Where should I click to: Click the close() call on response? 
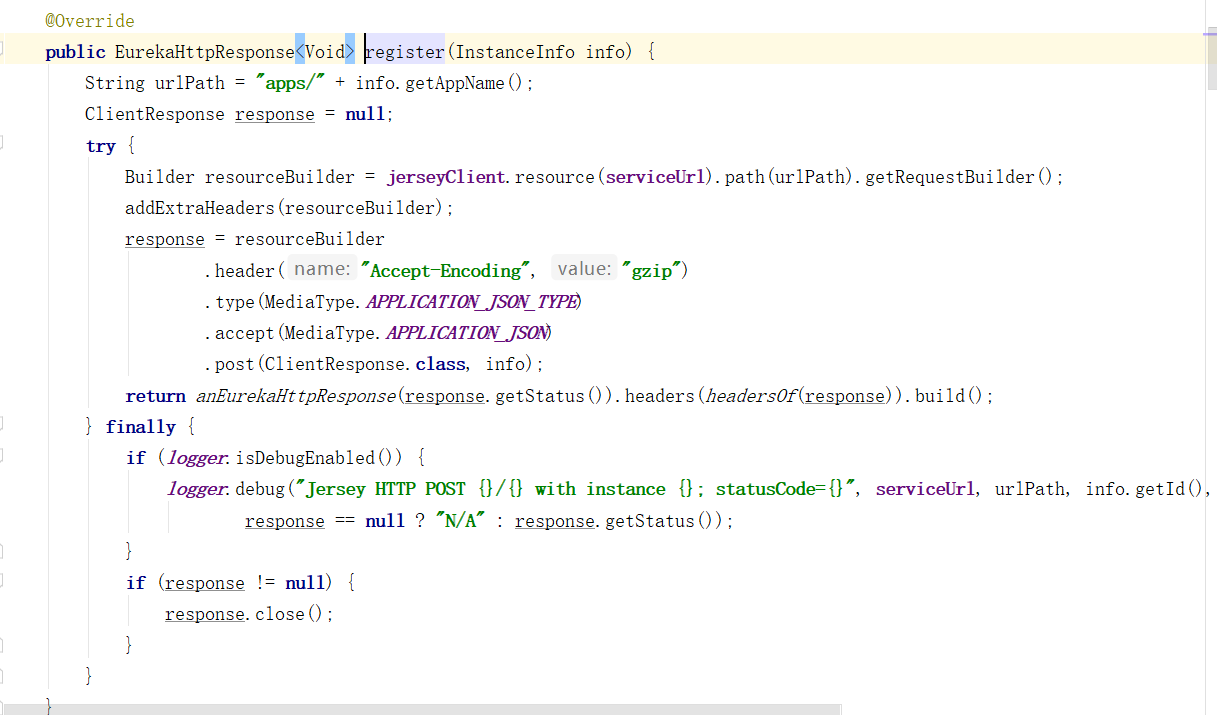289,614
